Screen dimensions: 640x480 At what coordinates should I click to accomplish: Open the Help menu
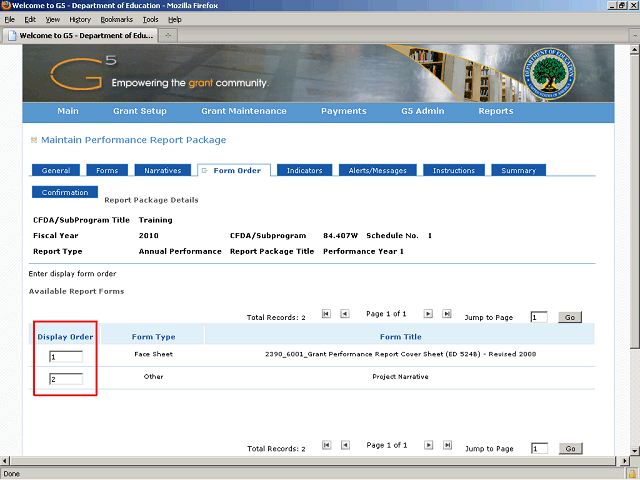pyautogui.click(x=175, y=20)
